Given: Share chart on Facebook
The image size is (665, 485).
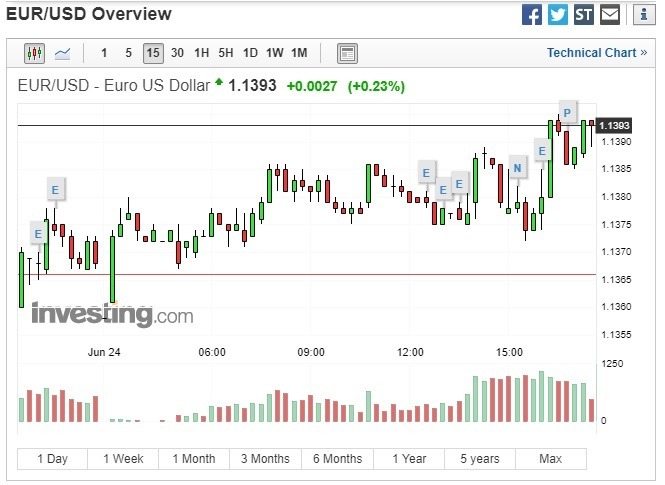Looking at the screenshot, I should [x=532, y=15].
